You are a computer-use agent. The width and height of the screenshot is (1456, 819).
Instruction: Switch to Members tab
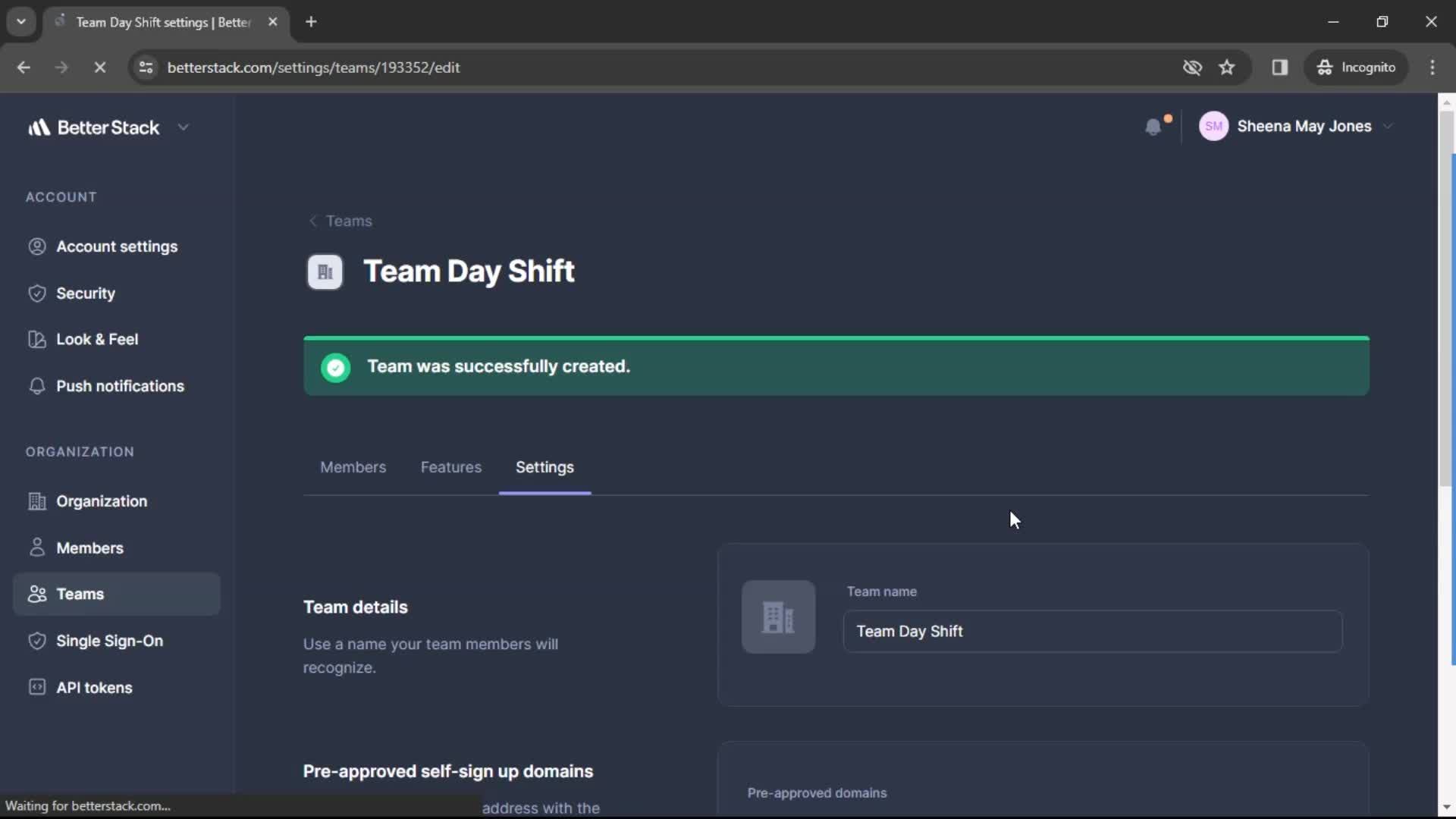tap(352, 467)
